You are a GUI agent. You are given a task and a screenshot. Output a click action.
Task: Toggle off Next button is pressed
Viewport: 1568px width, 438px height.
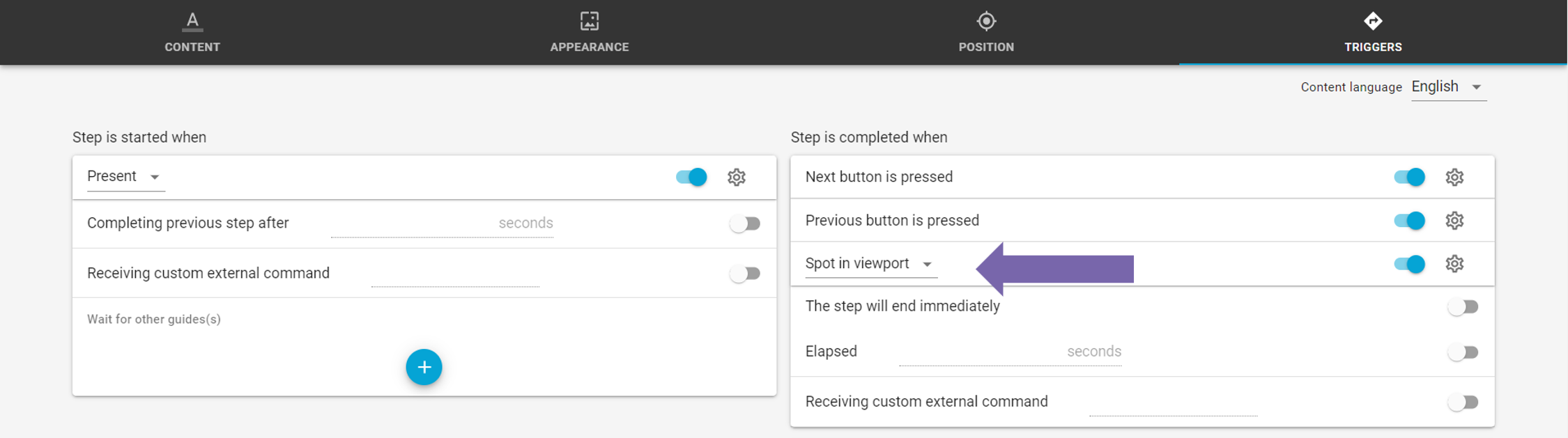1409,177
